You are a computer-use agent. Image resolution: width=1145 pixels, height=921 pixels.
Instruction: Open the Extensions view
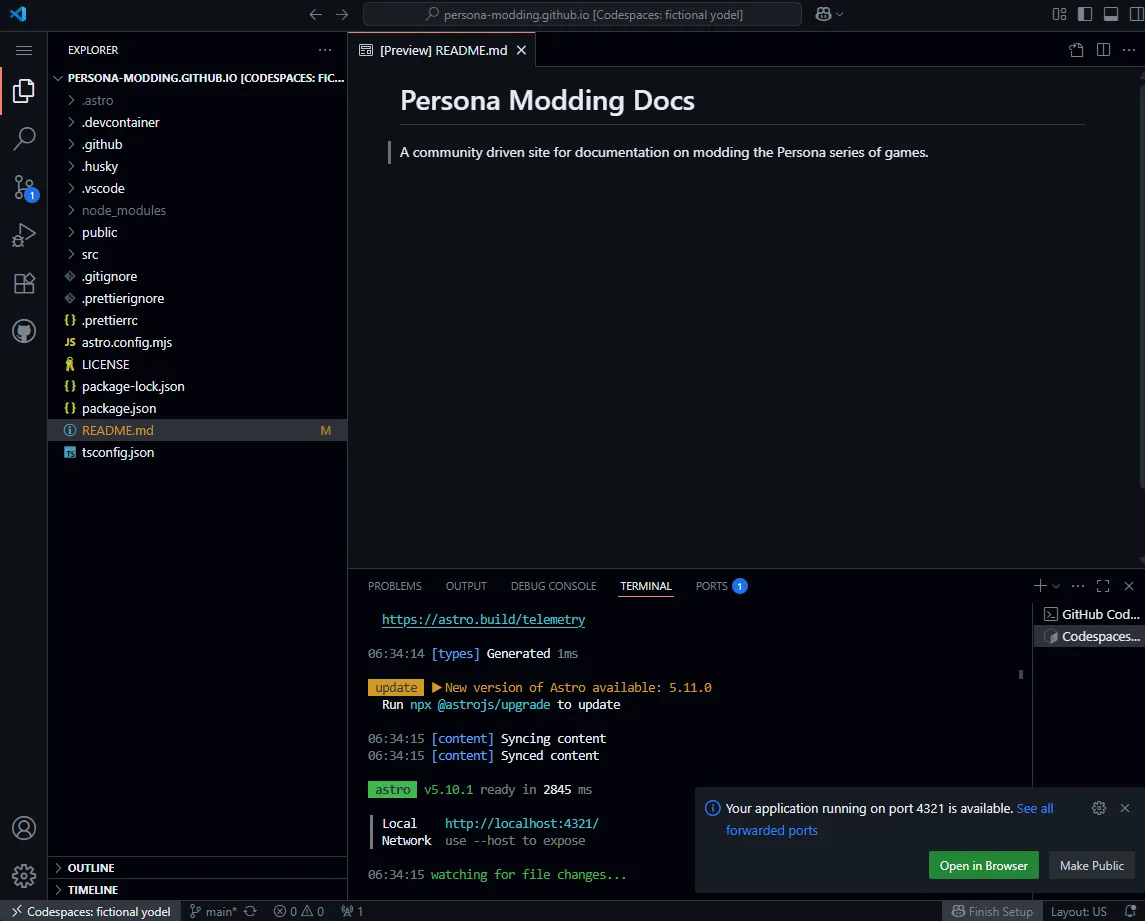pos(24,283)
